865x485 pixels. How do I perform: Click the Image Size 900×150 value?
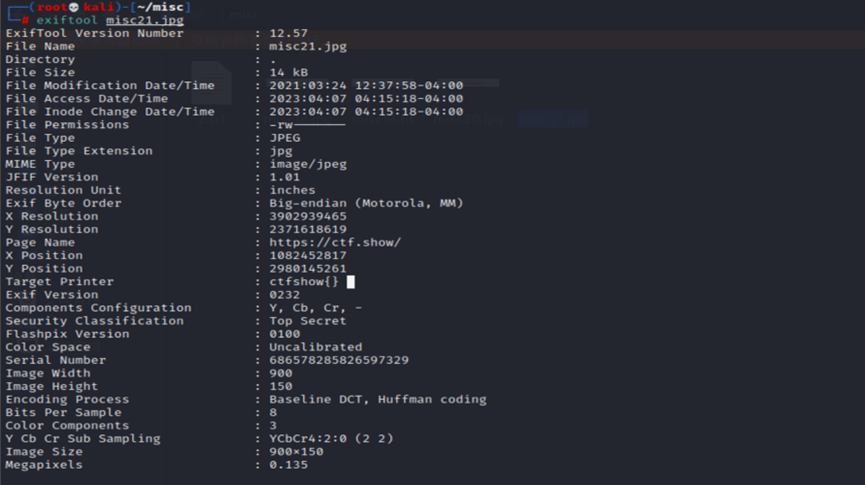(x=296, y=451)
